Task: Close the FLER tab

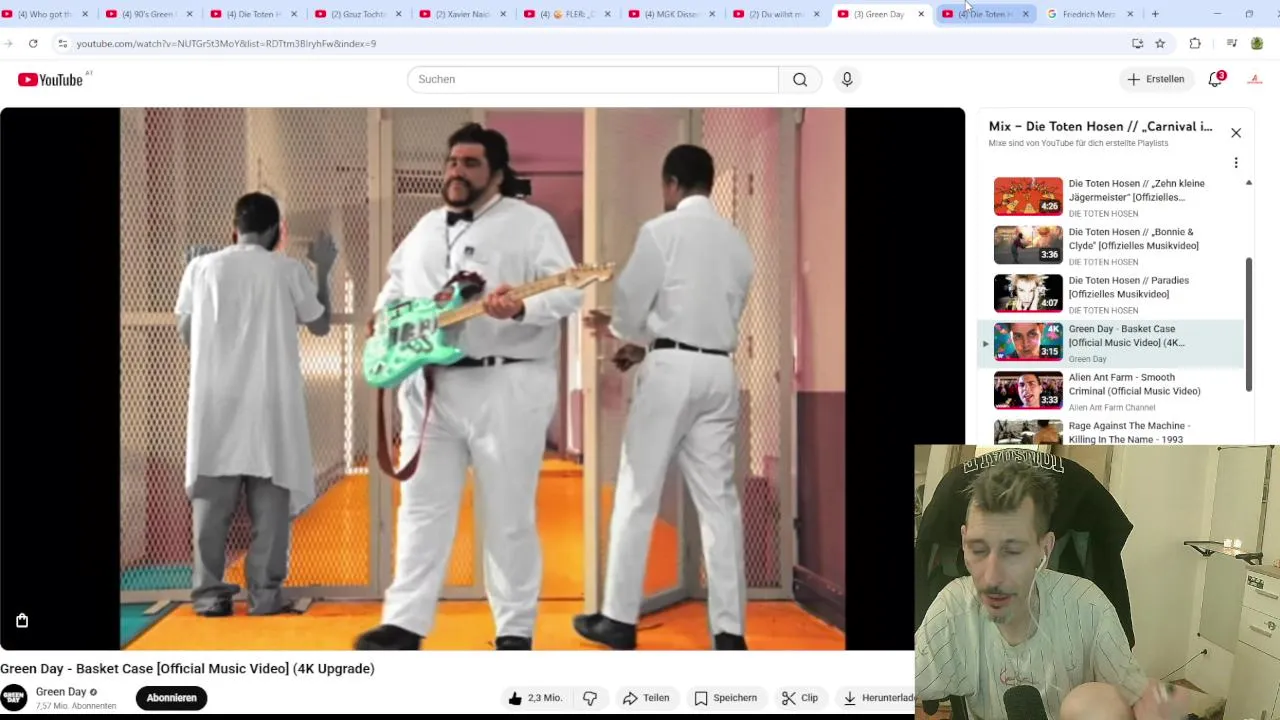Action: click(607, 14)
